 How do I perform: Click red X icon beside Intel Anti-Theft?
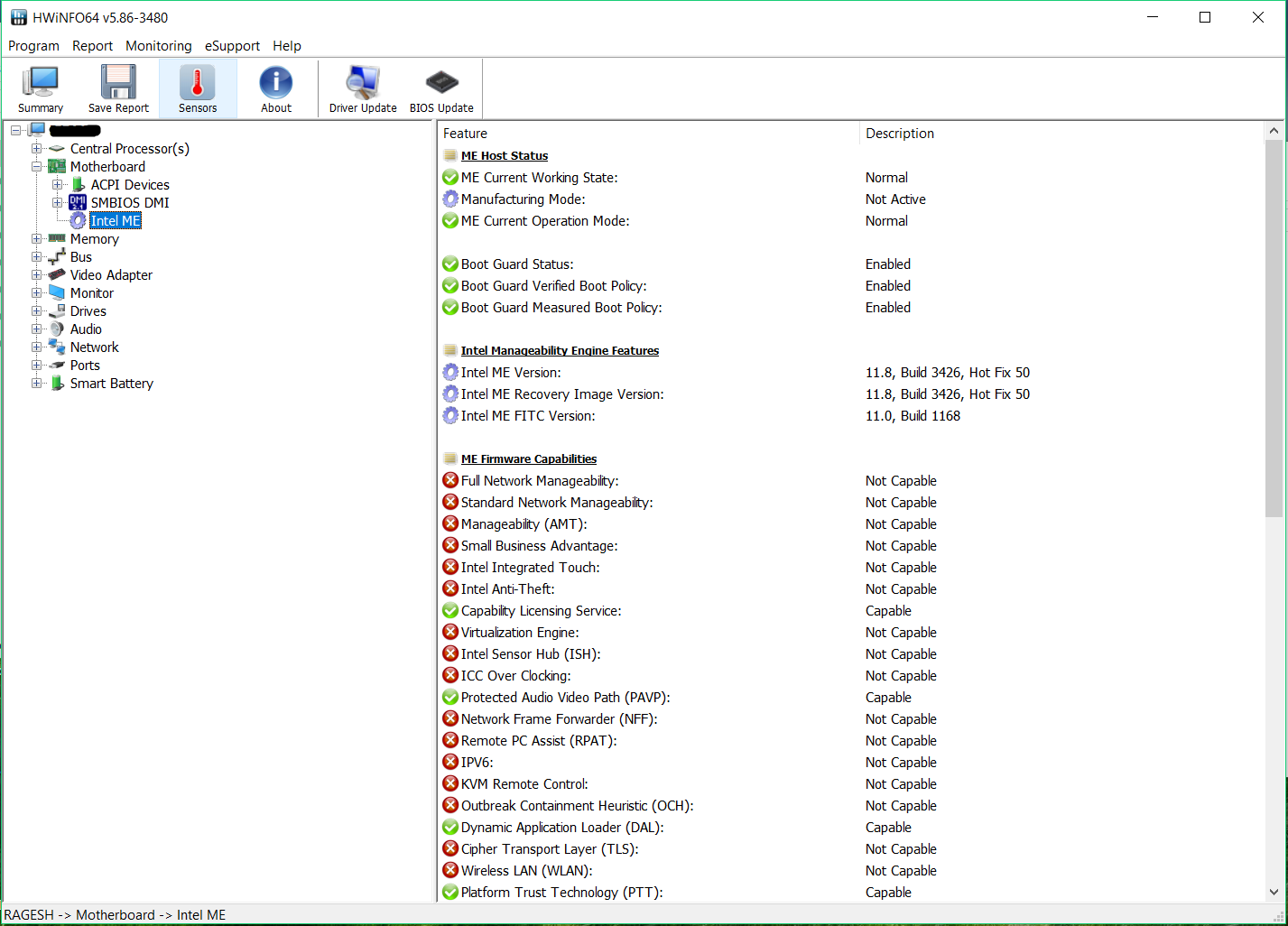pos(450,589)
